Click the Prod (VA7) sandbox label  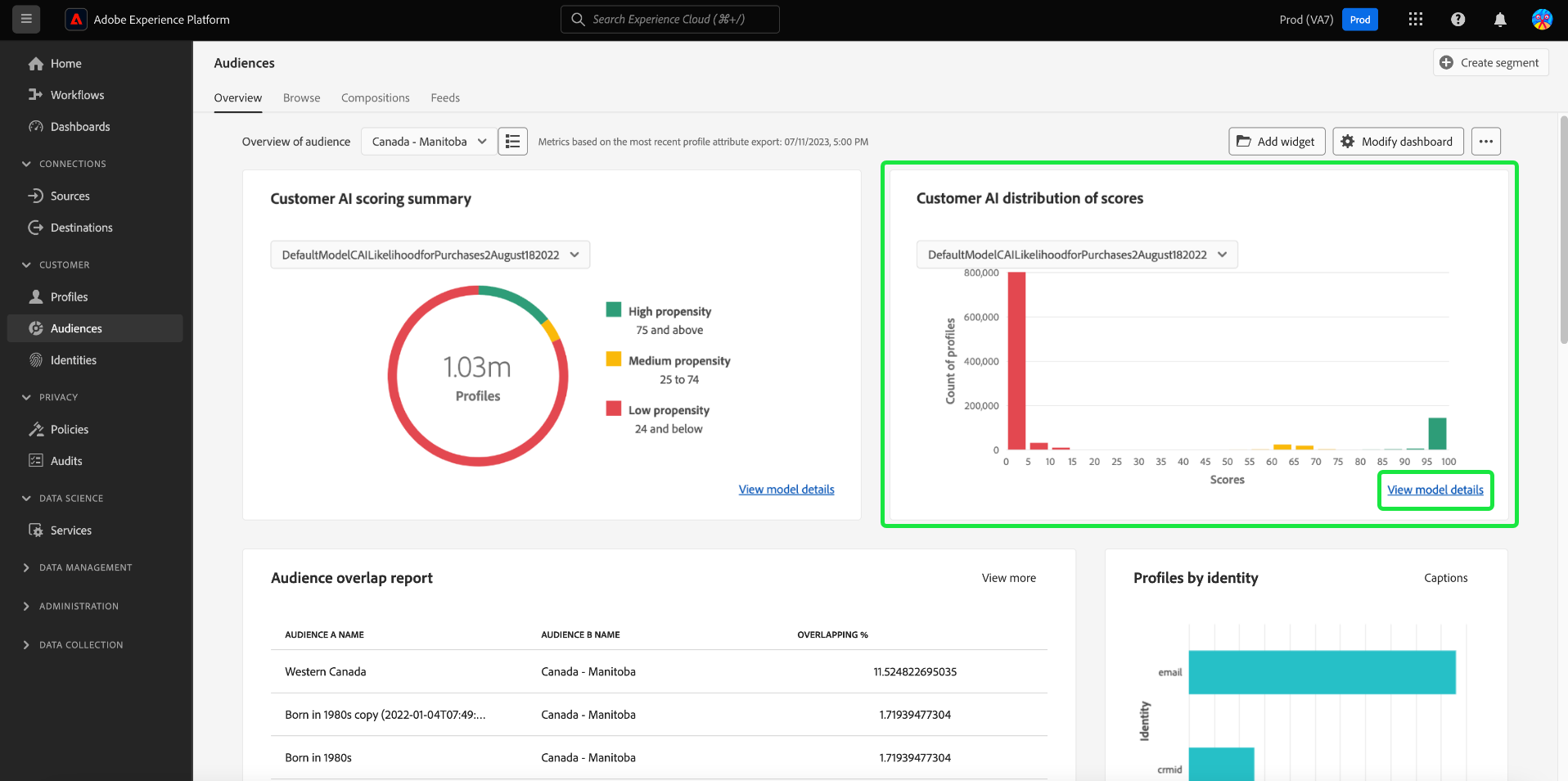pyautogui.click(x=1306, y=20)
